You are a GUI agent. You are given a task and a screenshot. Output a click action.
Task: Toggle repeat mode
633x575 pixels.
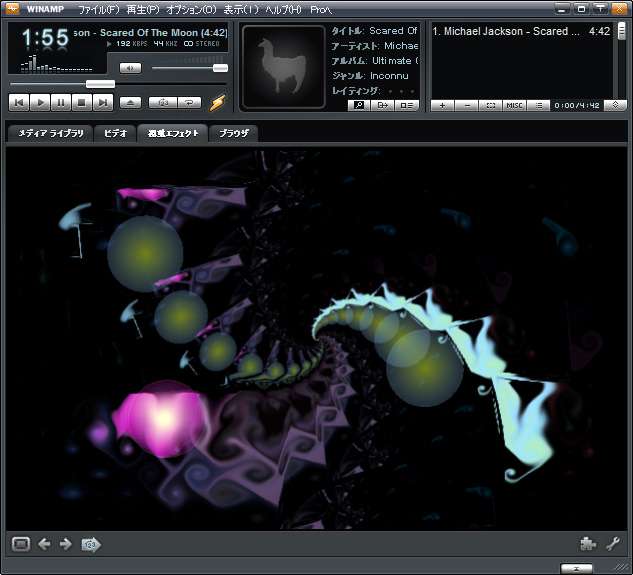point(189,103)
